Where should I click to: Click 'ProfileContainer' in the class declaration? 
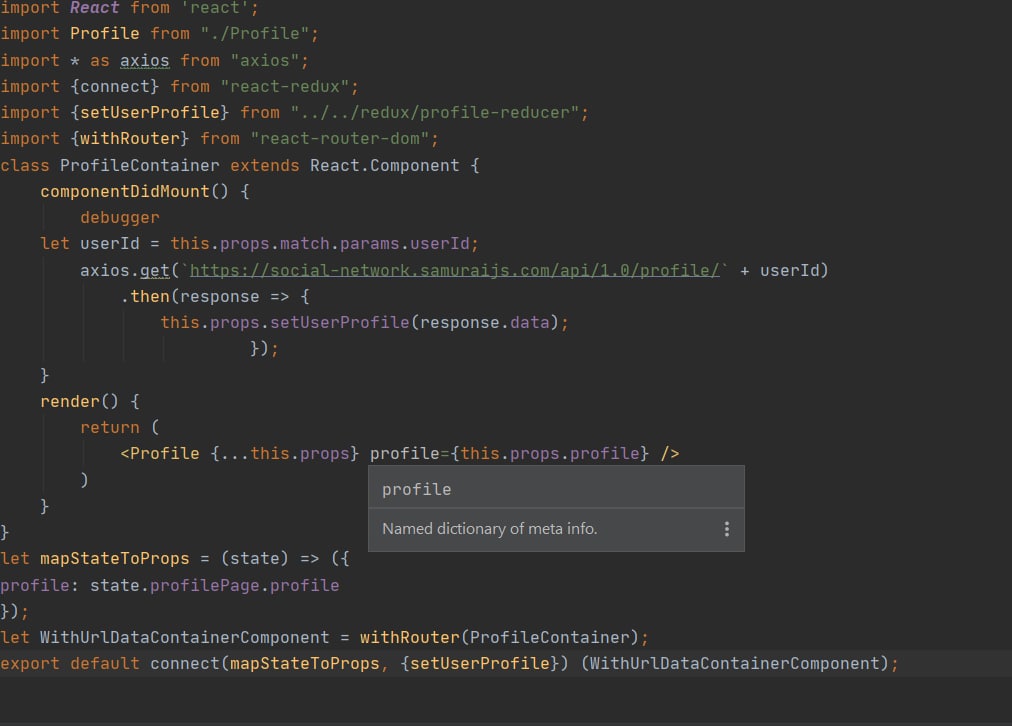139,165
